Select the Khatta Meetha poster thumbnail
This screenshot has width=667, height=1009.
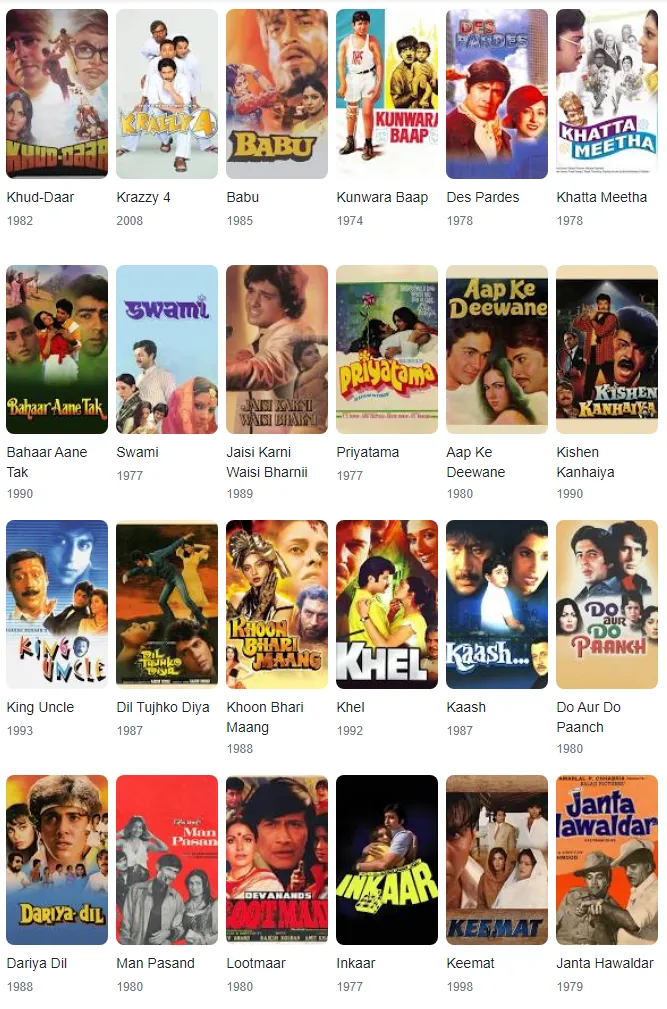(607, 93)
